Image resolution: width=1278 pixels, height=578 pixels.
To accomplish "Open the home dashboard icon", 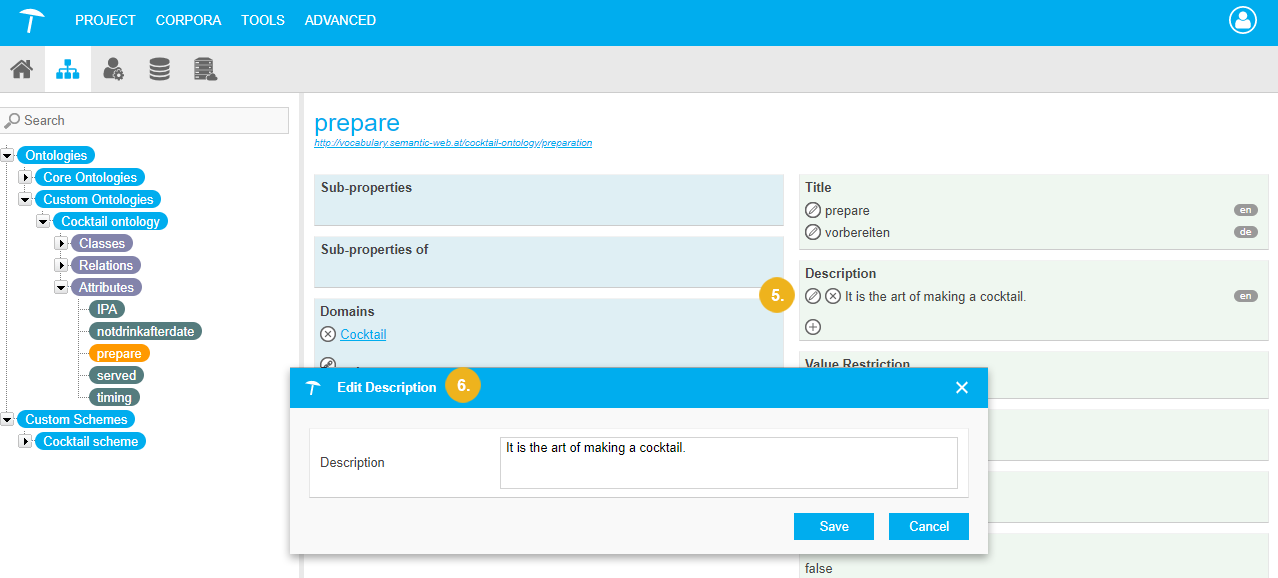I will [21, 69].
